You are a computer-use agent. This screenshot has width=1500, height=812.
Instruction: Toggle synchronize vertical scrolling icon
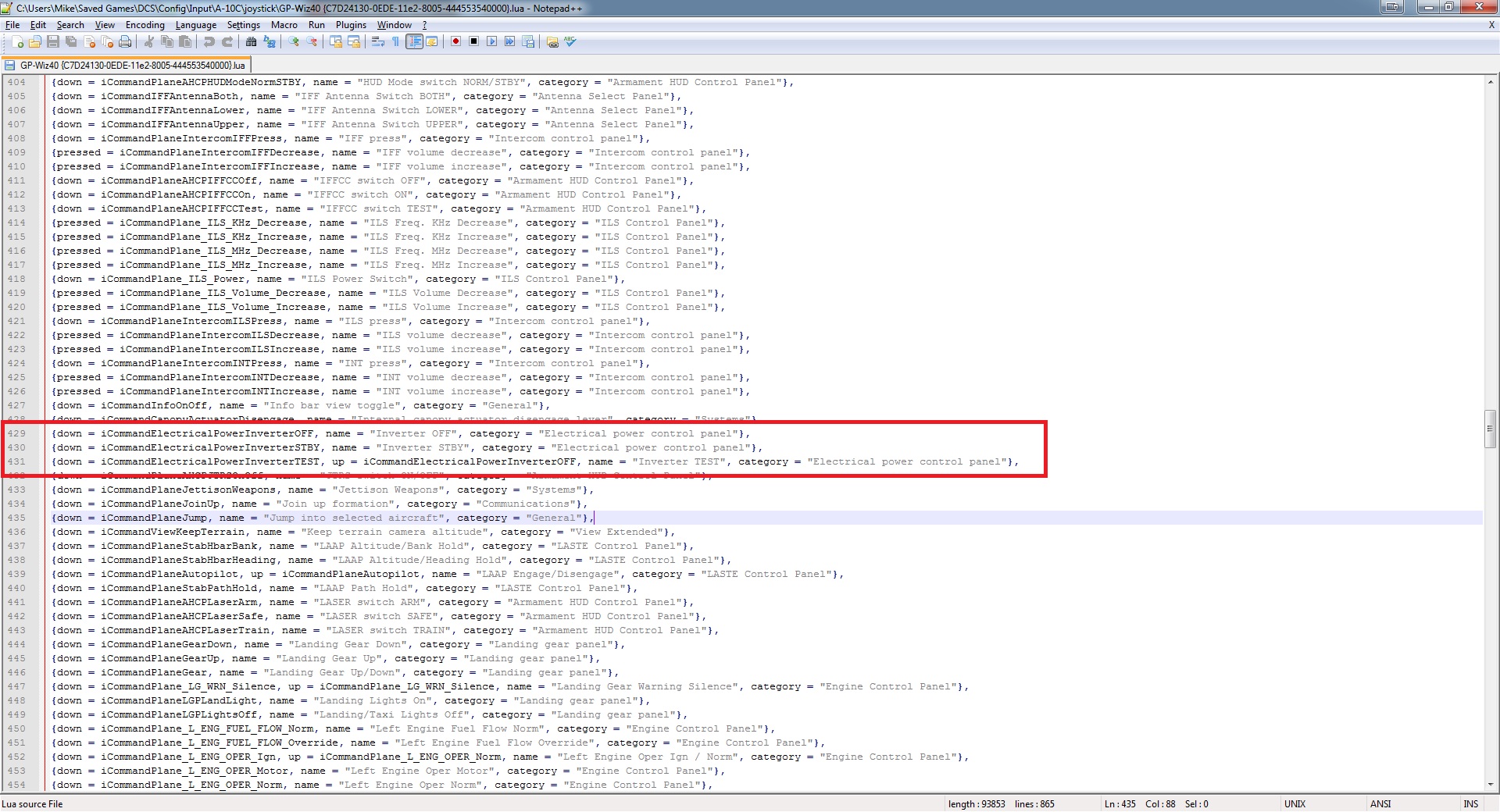[336, 41]
